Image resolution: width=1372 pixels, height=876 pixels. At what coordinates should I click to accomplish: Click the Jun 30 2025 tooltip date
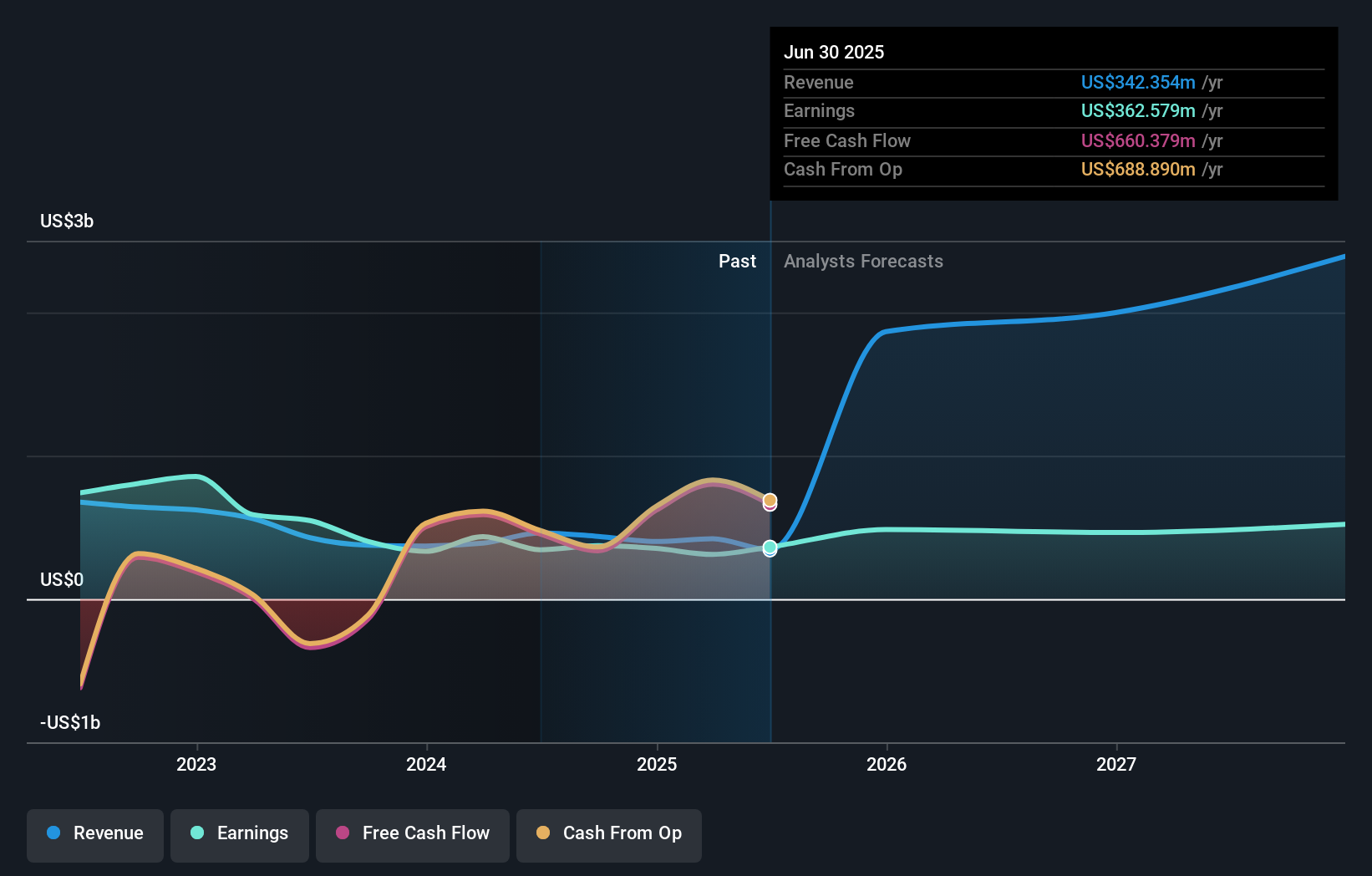[x=834, y=52]
